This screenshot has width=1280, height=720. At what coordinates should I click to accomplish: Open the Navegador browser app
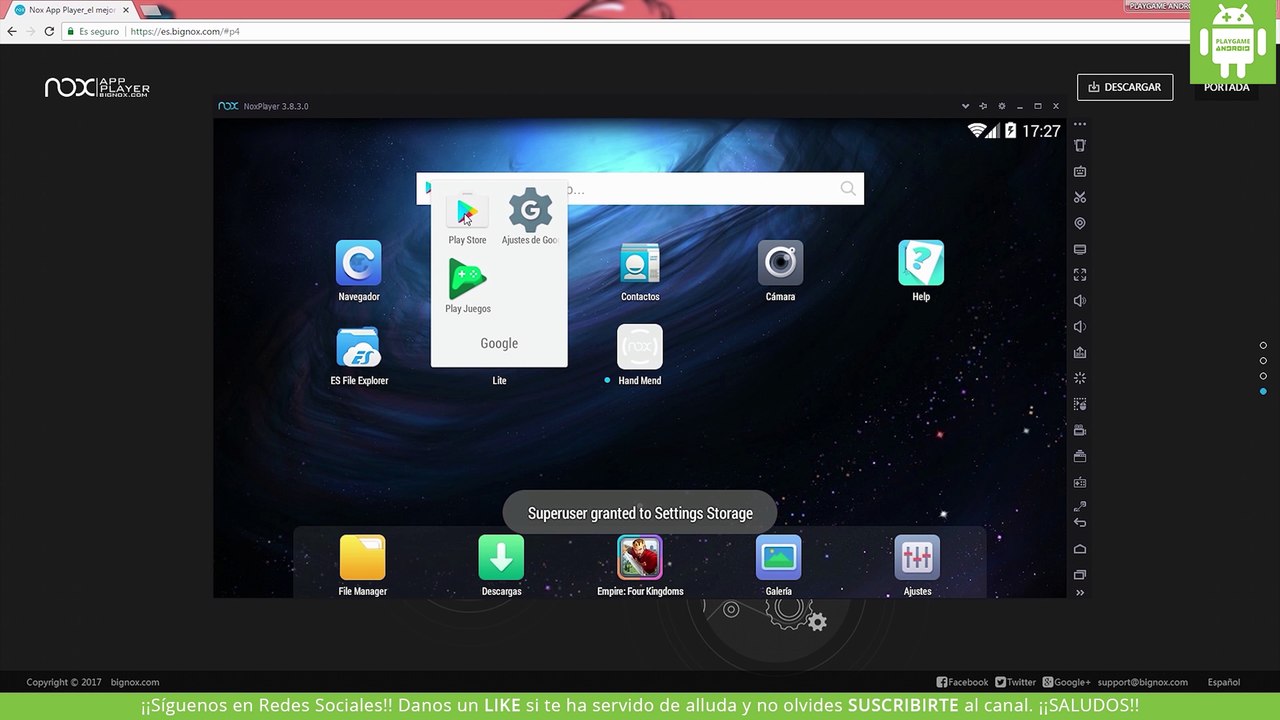pyautogui.click(x=359, y=271)
